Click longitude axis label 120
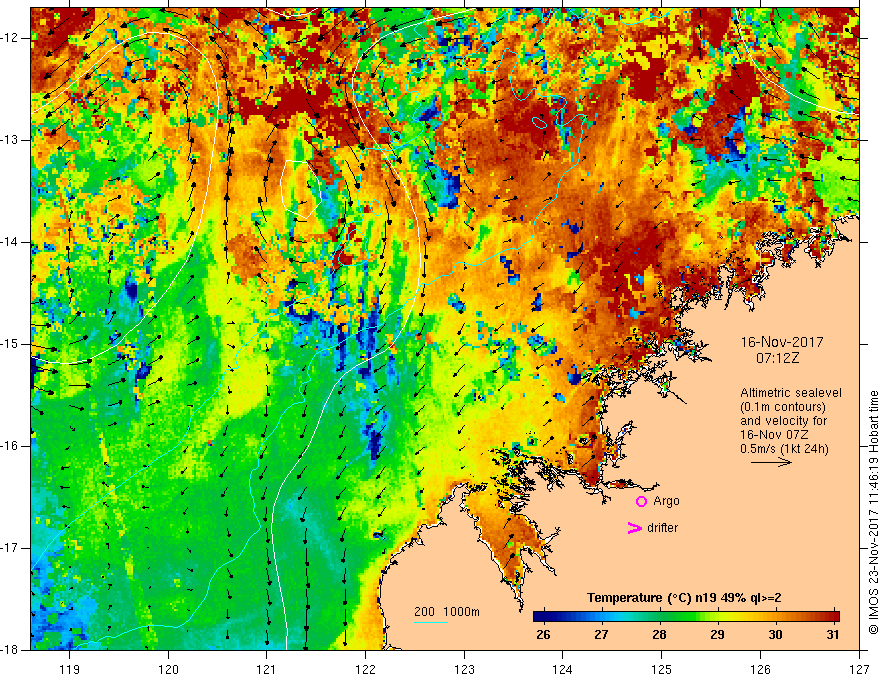 (x=168, y=669)
